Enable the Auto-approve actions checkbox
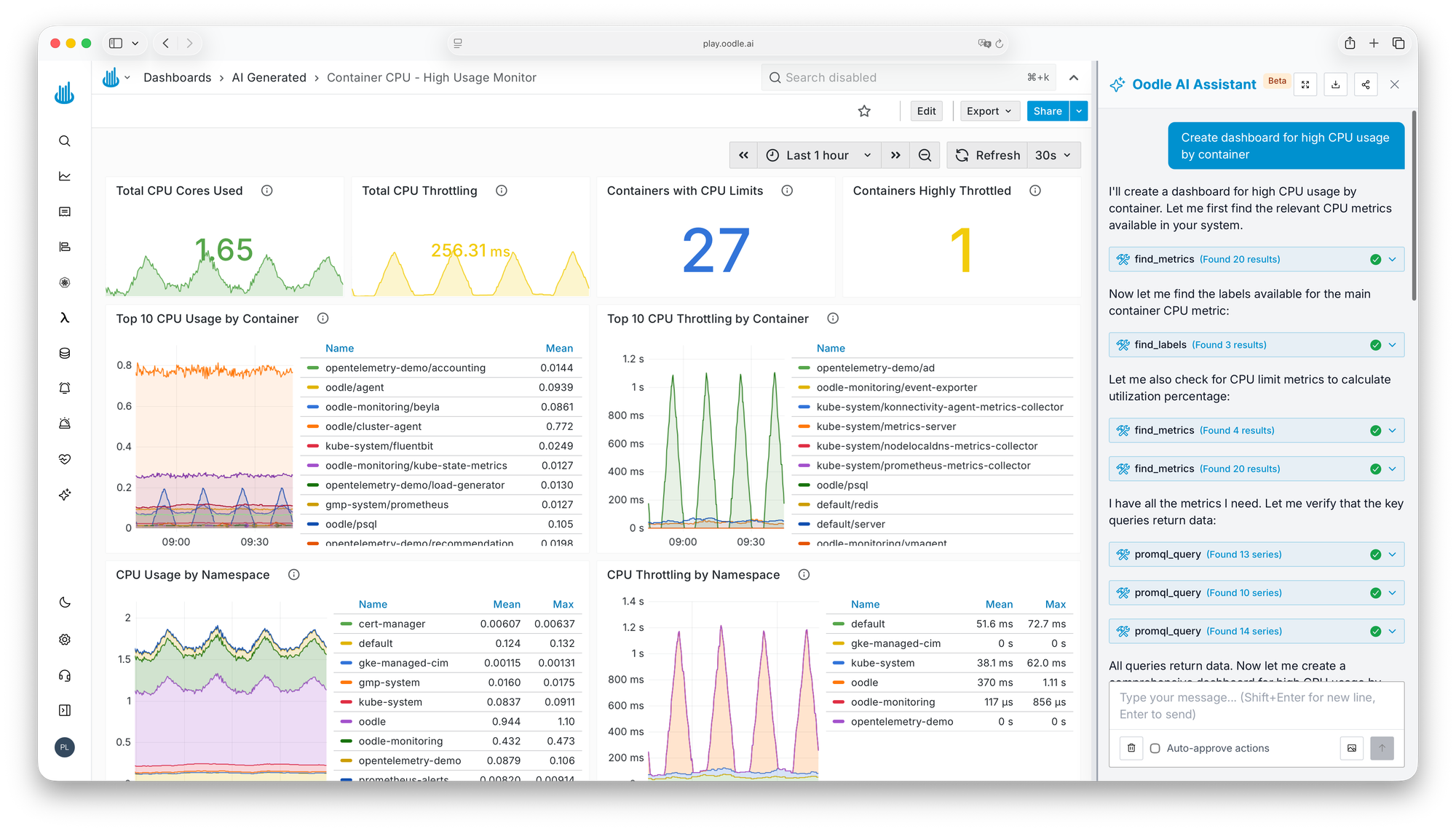The width and height of the screenshot is (1456, 831). 1155,748
